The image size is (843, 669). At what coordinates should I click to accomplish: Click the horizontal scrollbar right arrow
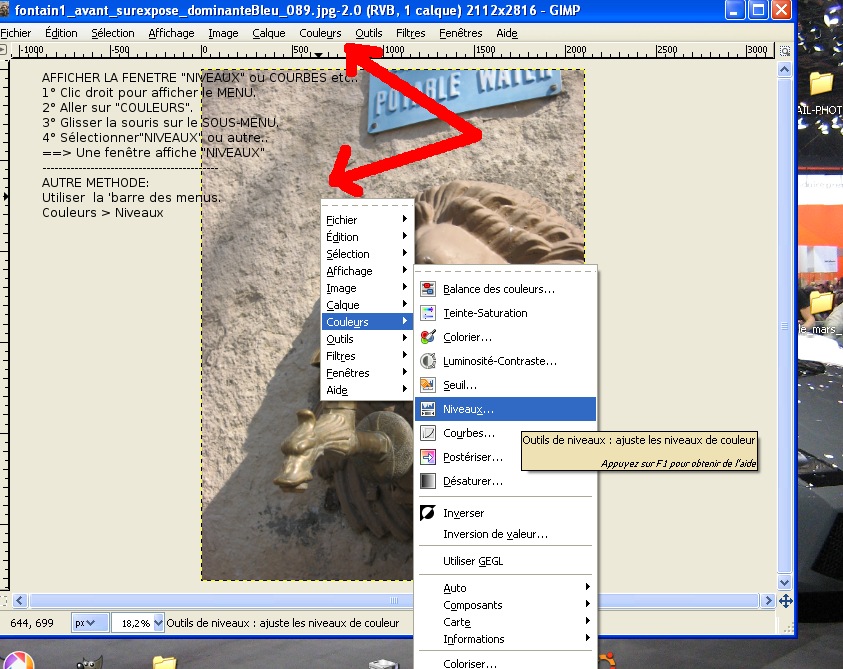[768, 601]
